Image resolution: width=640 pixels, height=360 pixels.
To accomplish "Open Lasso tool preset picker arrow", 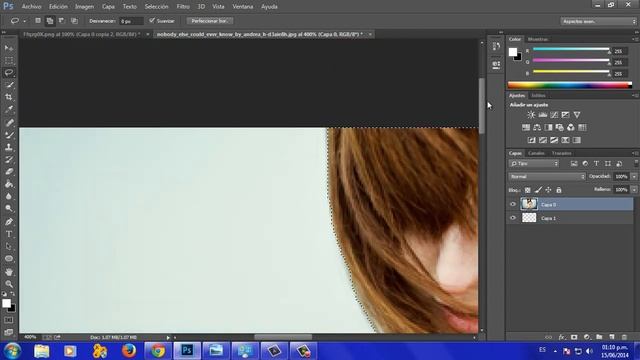I will [24, 21].
